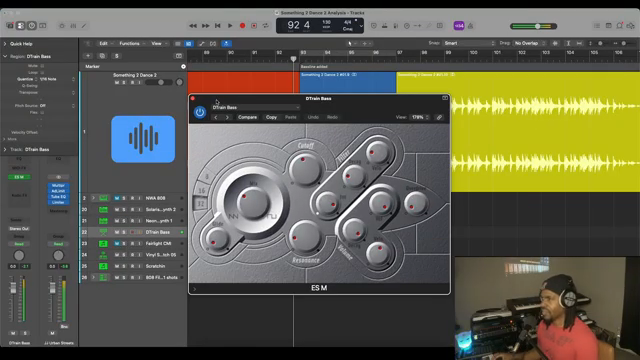Go to next preset in ES M

pyautogui.click(x=227, y=117)
